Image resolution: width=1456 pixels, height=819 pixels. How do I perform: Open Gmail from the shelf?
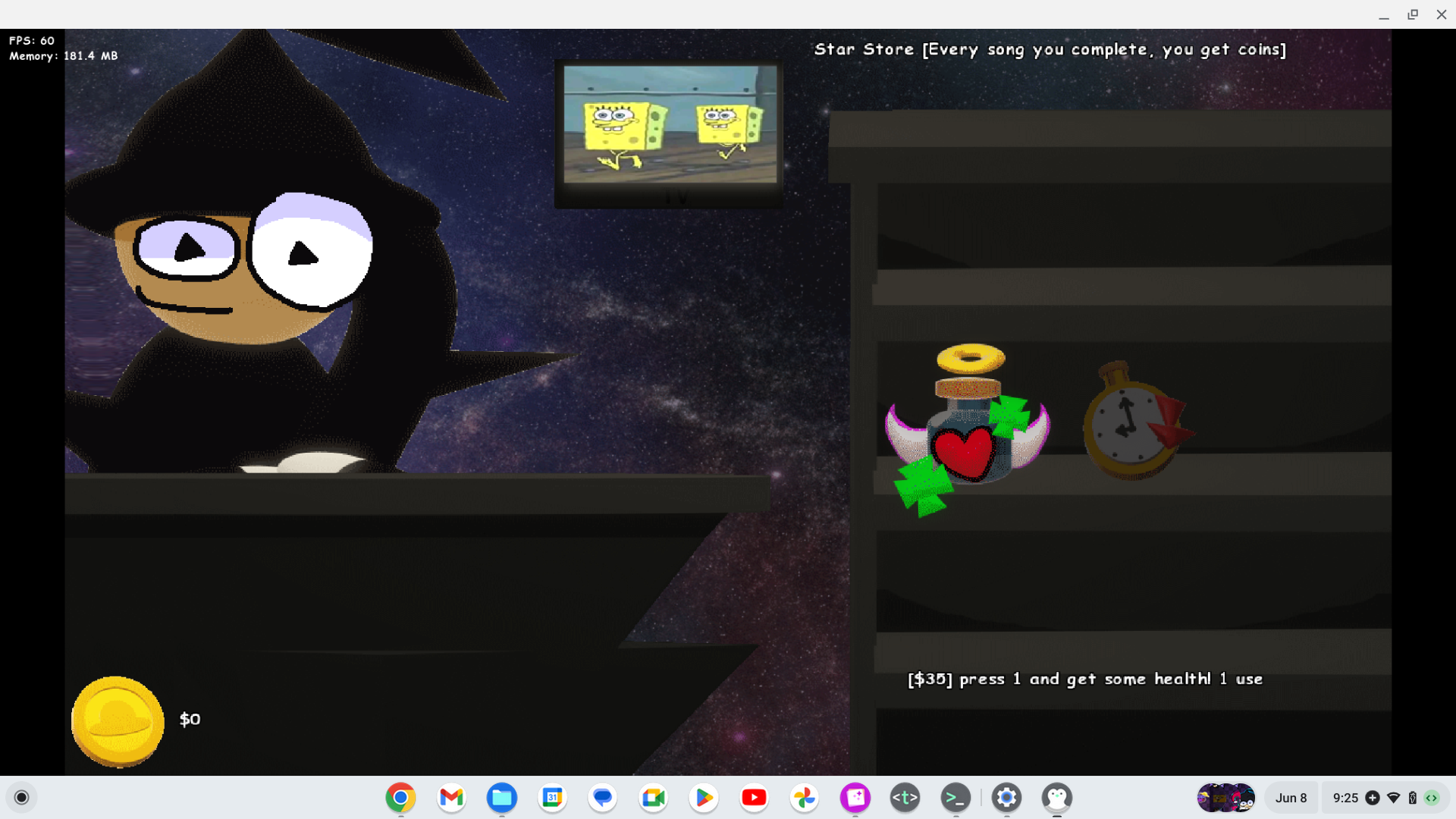(x=451, y=798)
